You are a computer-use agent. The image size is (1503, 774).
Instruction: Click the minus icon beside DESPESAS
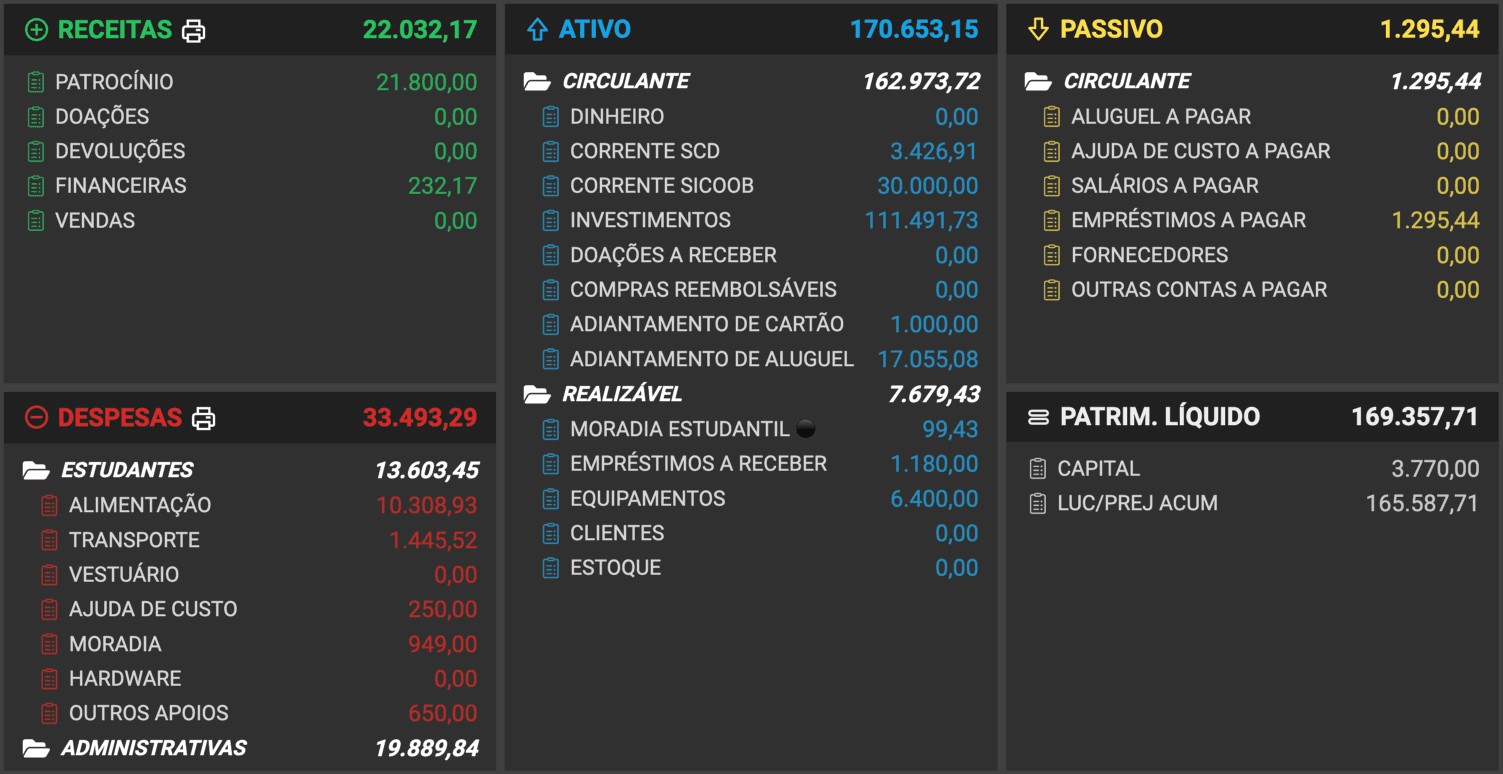point(38,417)
